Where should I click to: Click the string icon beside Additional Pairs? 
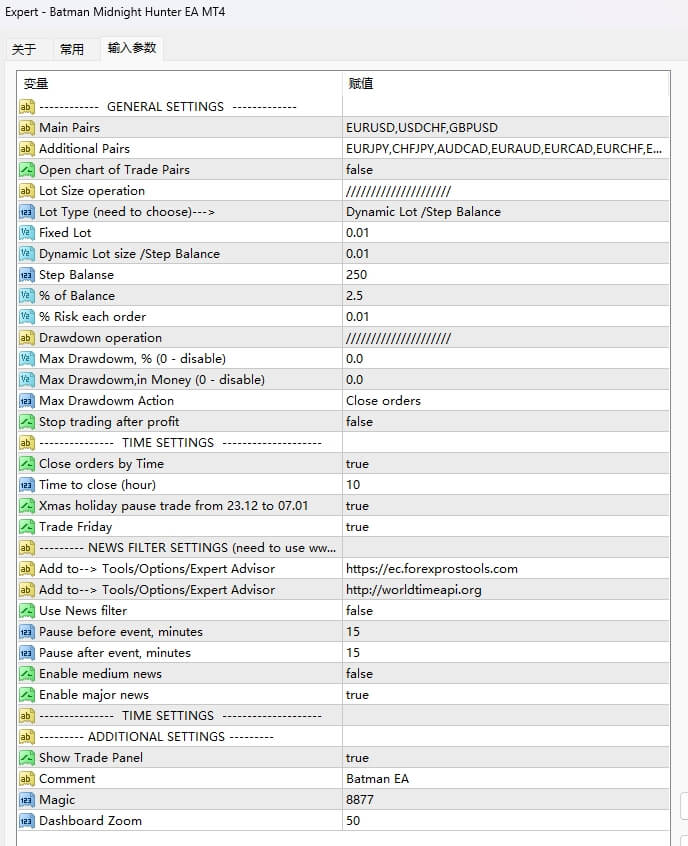(26, 149)
